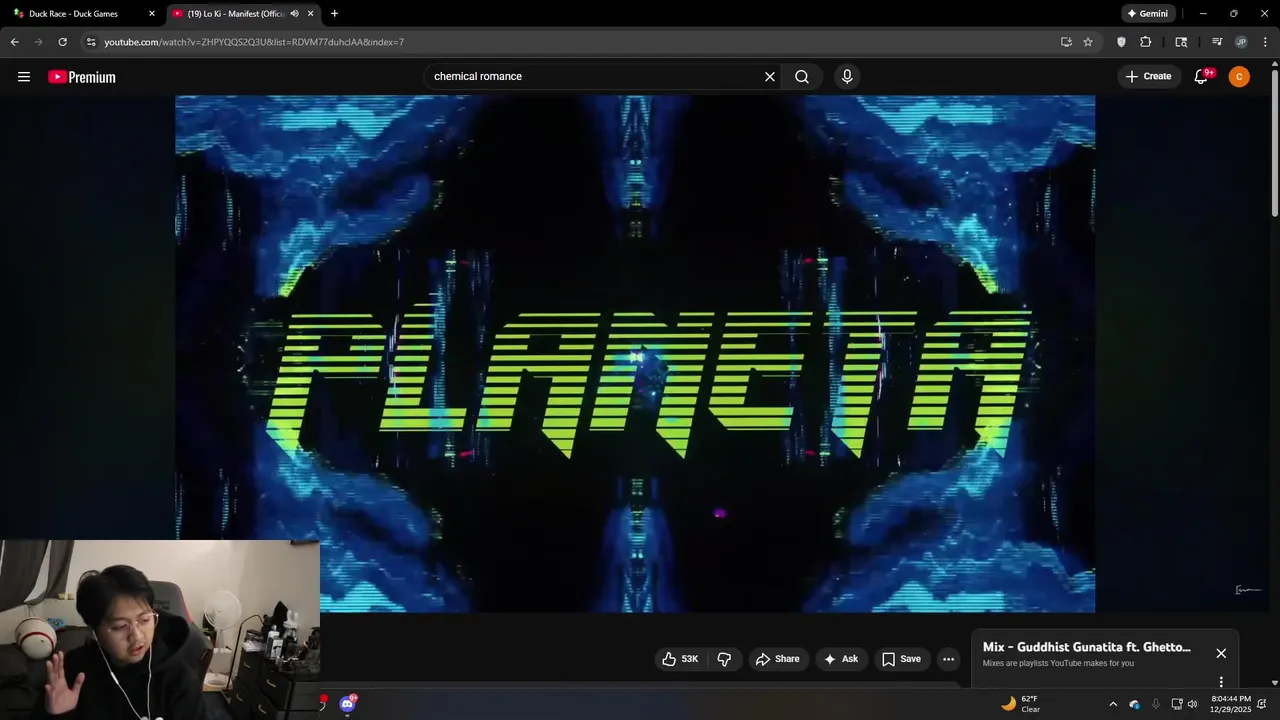Close the Lo Ki - Manifest tab
1280x720 pixels.
[x=311, y=14]
